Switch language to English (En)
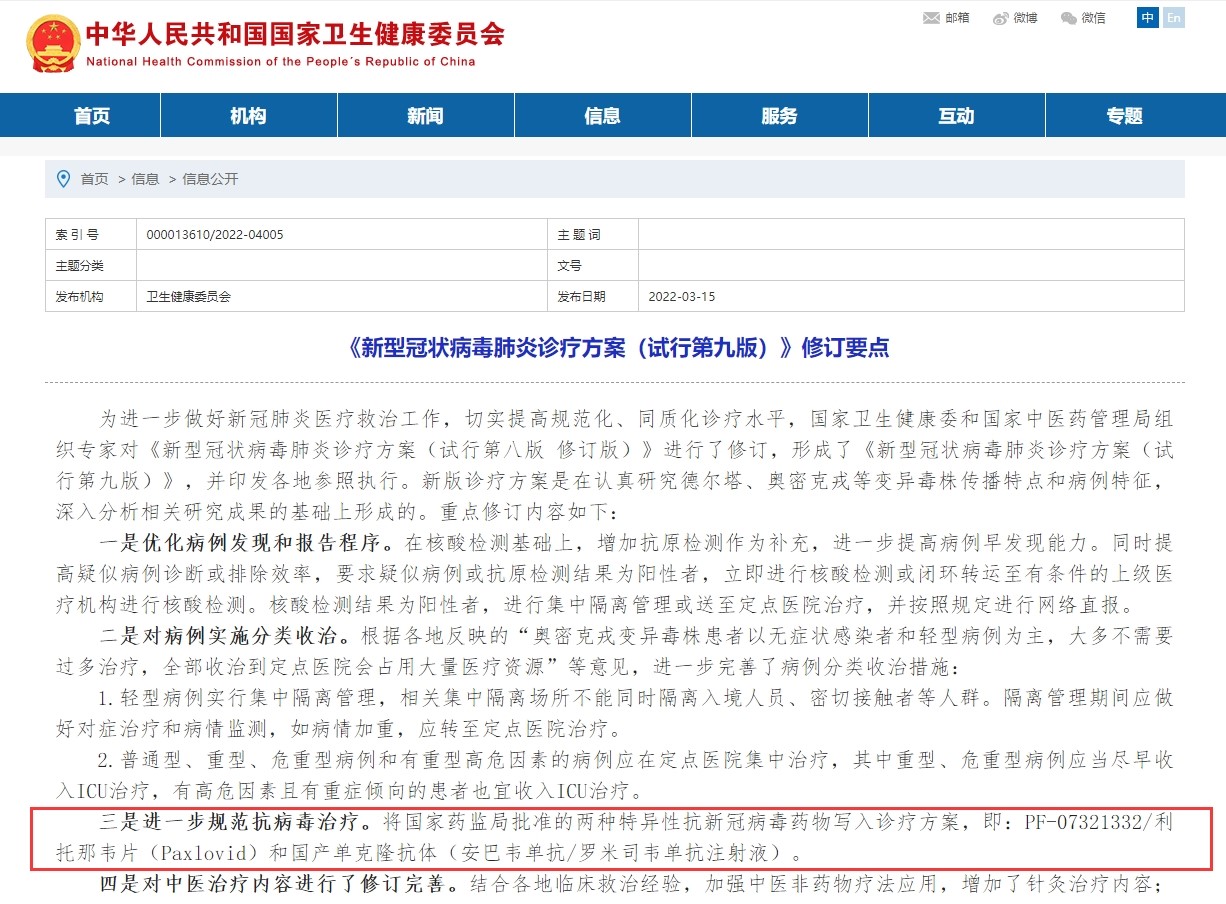The height and width of the screenshot is (904, 1226). [1173, 18]
